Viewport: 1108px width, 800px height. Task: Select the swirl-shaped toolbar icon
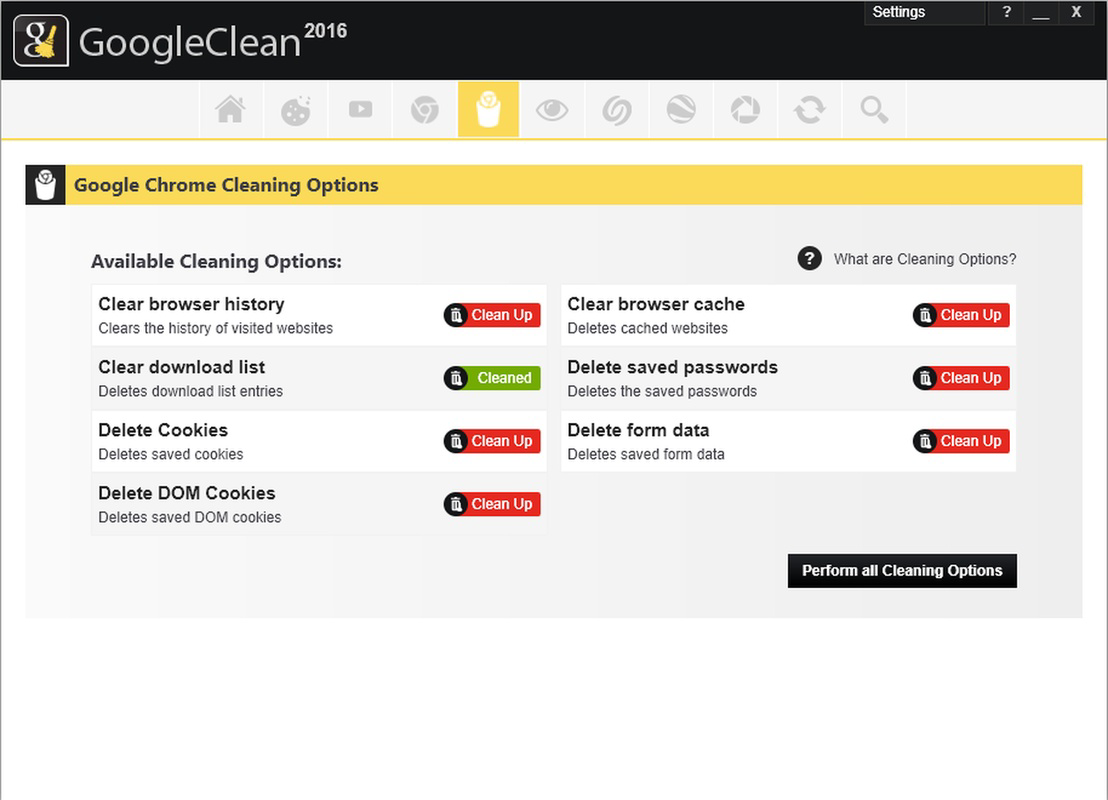(x=617, y=110)
